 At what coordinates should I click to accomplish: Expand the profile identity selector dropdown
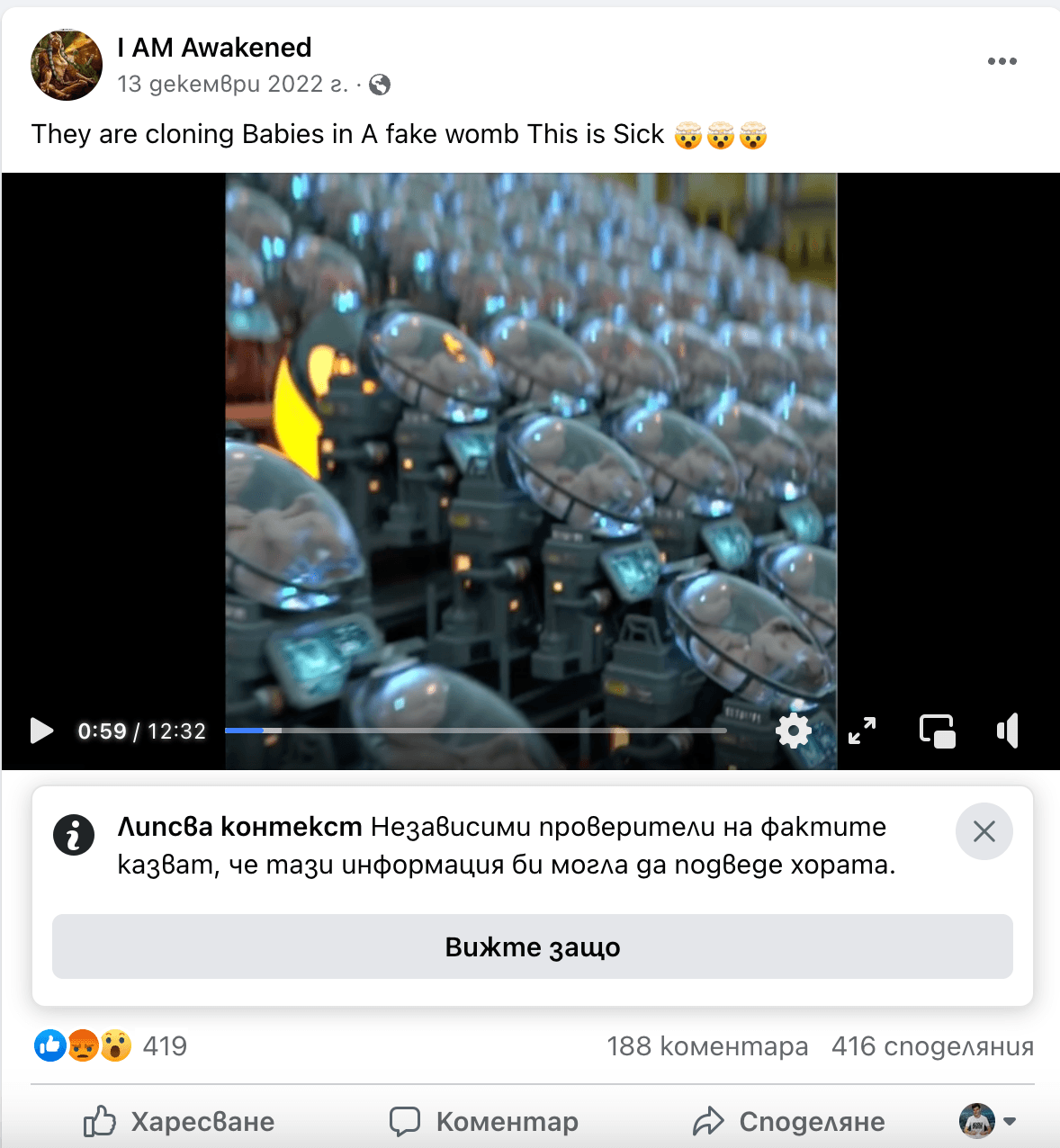[988, 1121]
